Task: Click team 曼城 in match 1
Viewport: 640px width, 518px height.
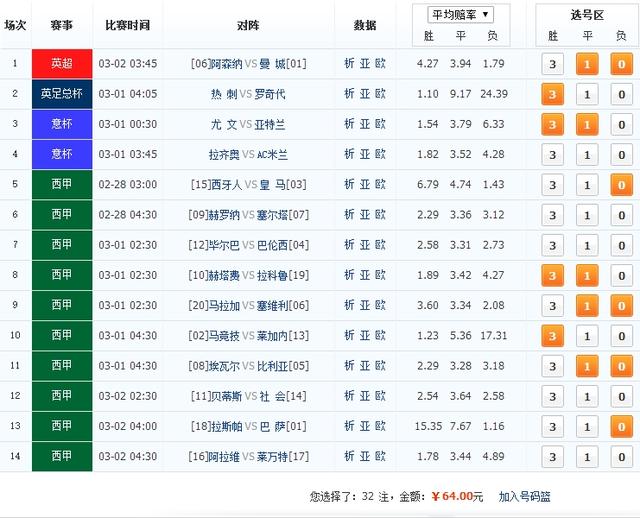Action: 272,64
